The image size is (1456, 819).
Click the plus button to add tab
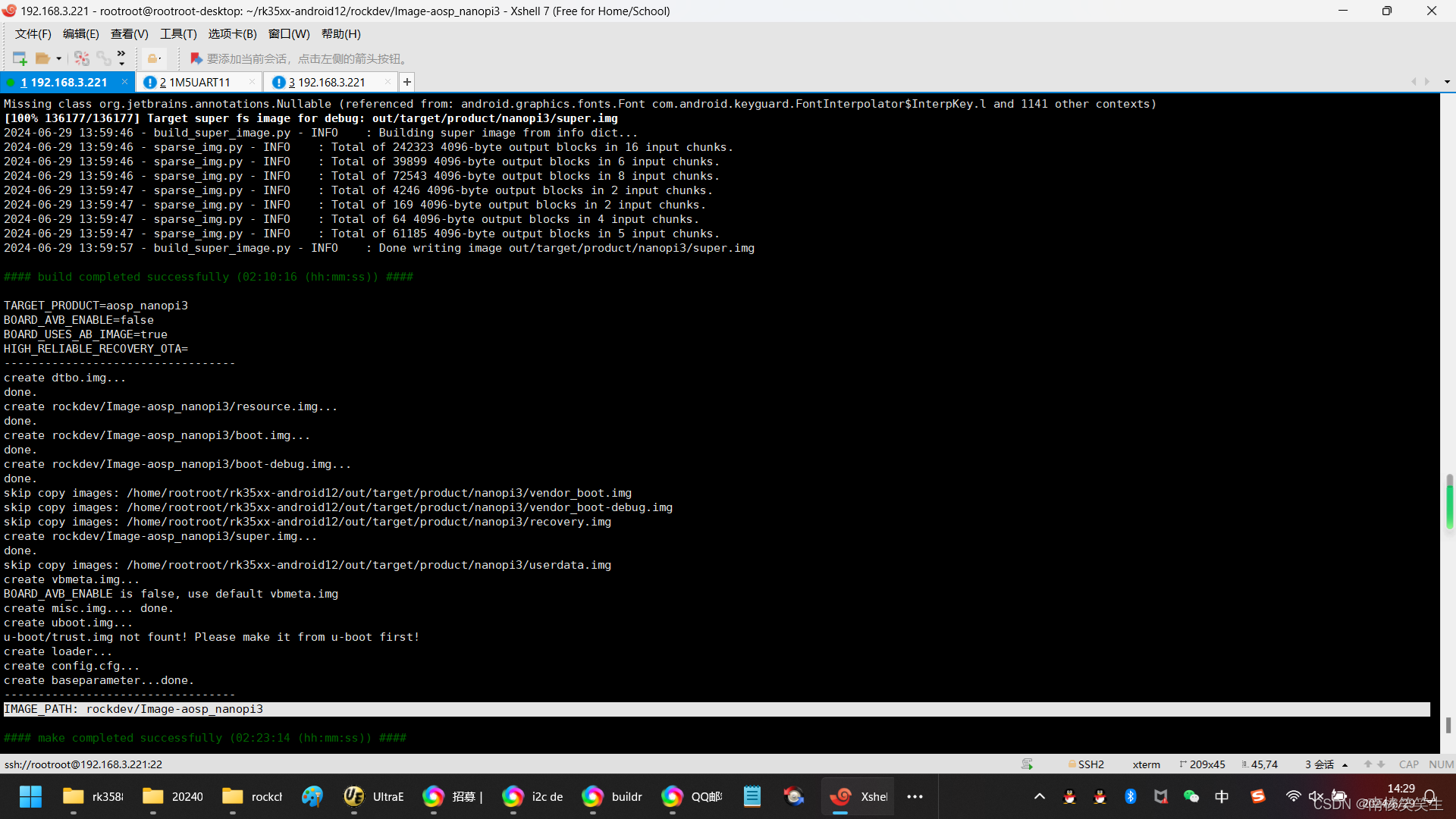coord(407,82)
